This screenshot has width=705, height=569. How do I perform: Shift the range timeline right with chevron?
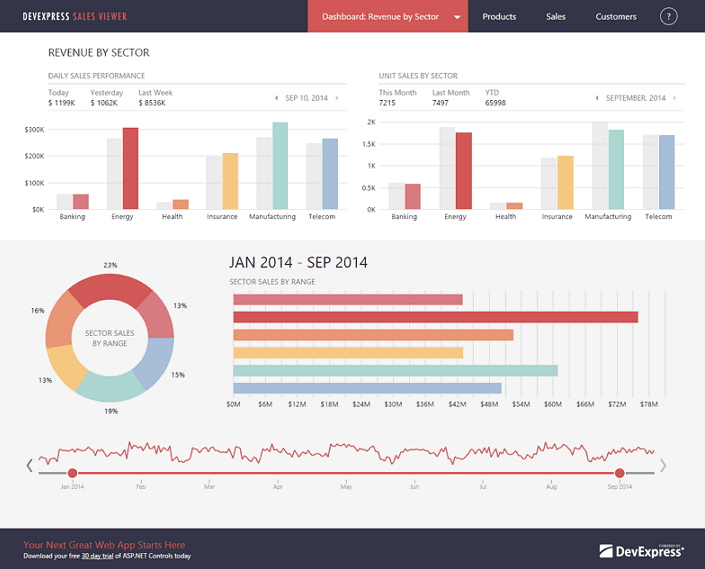(x=663, y=465)
